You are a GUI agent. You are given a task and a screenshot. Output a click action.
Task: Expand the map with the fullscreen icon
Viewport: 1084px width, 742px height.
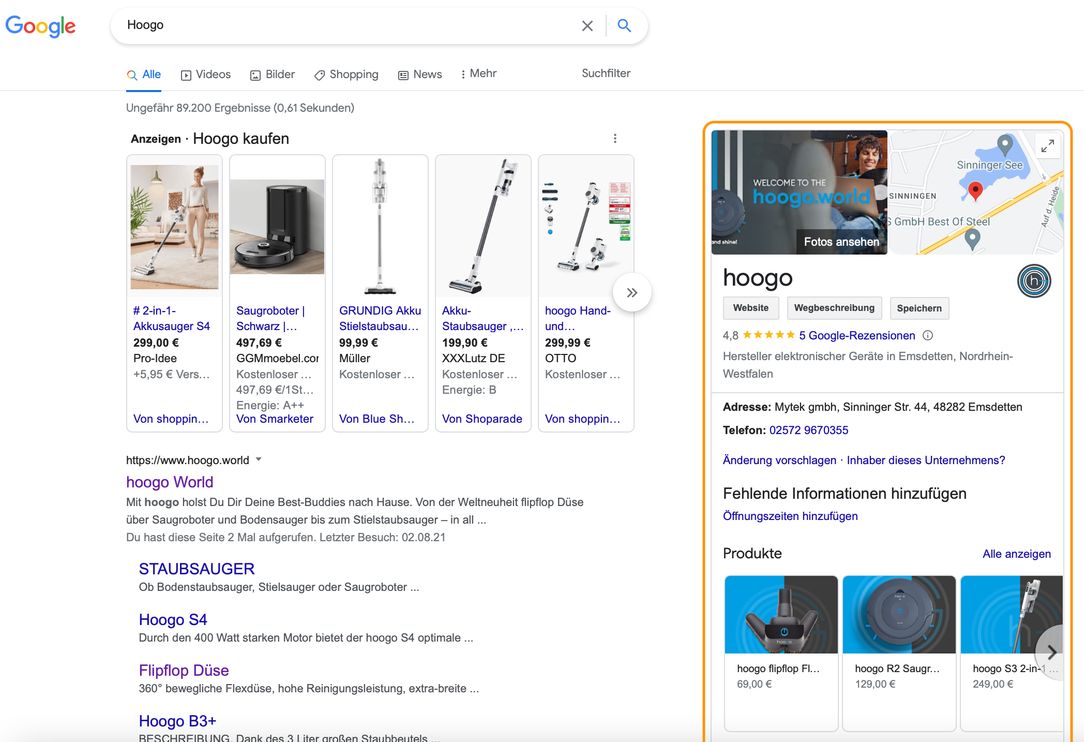pyautogui.click(x=1047, y=146)
